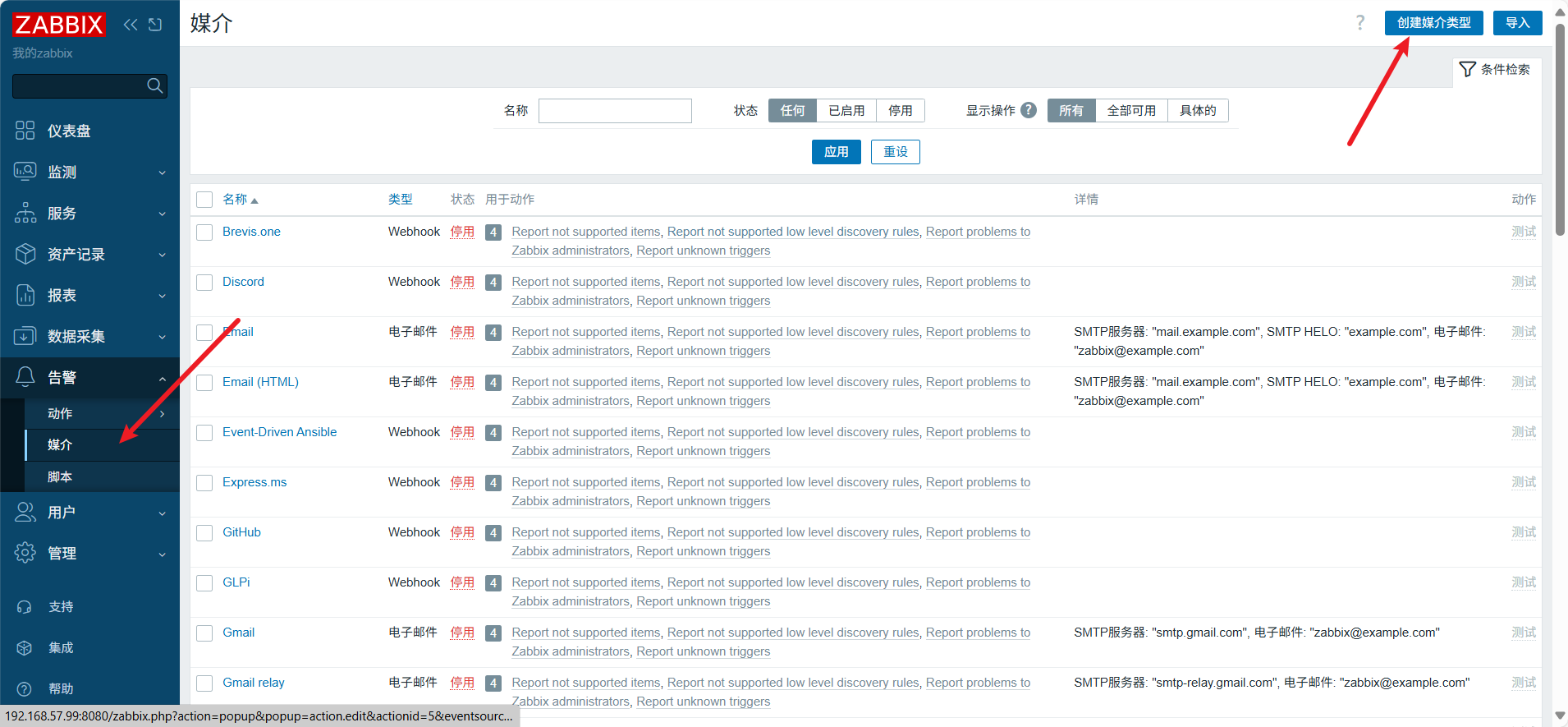Click the 条件检索 filter funnel icon
The width and height of the screenshot is (1568, 727).
(1468, 69)
